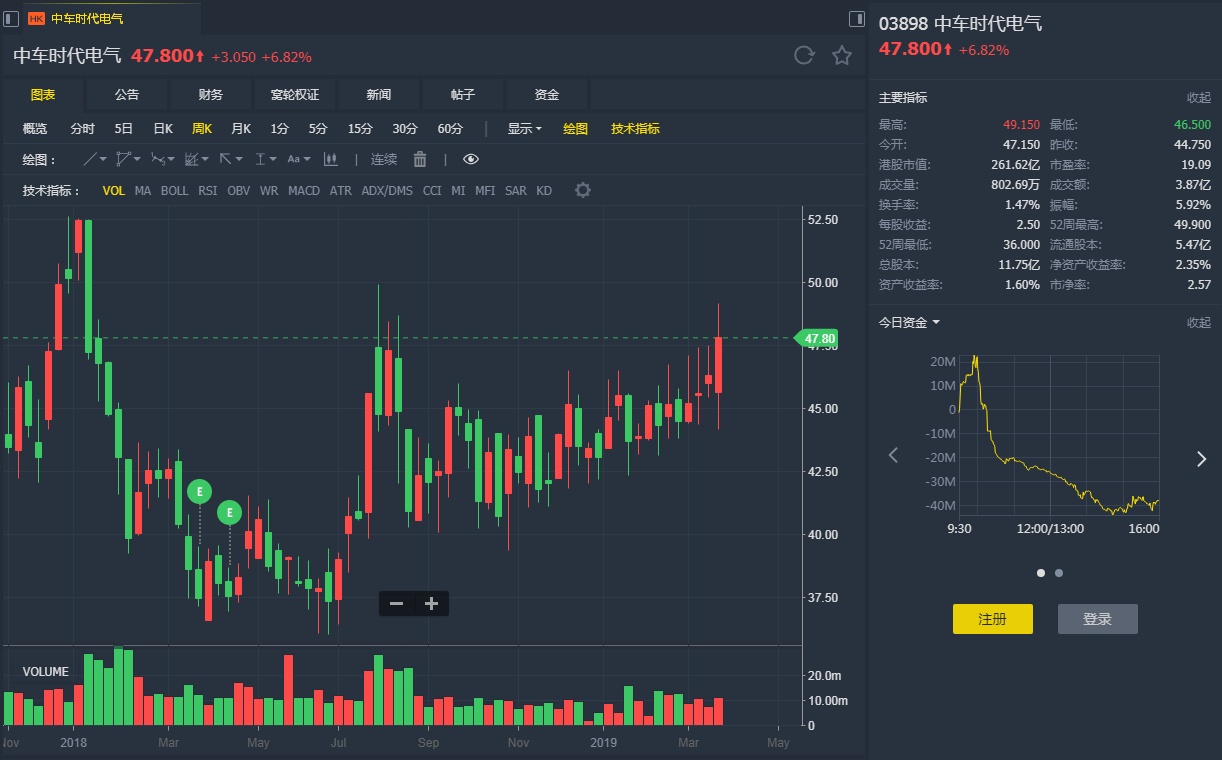Select the line drawing tool
The width and height of the screenshot is (1222, 760).
[90, 159]
